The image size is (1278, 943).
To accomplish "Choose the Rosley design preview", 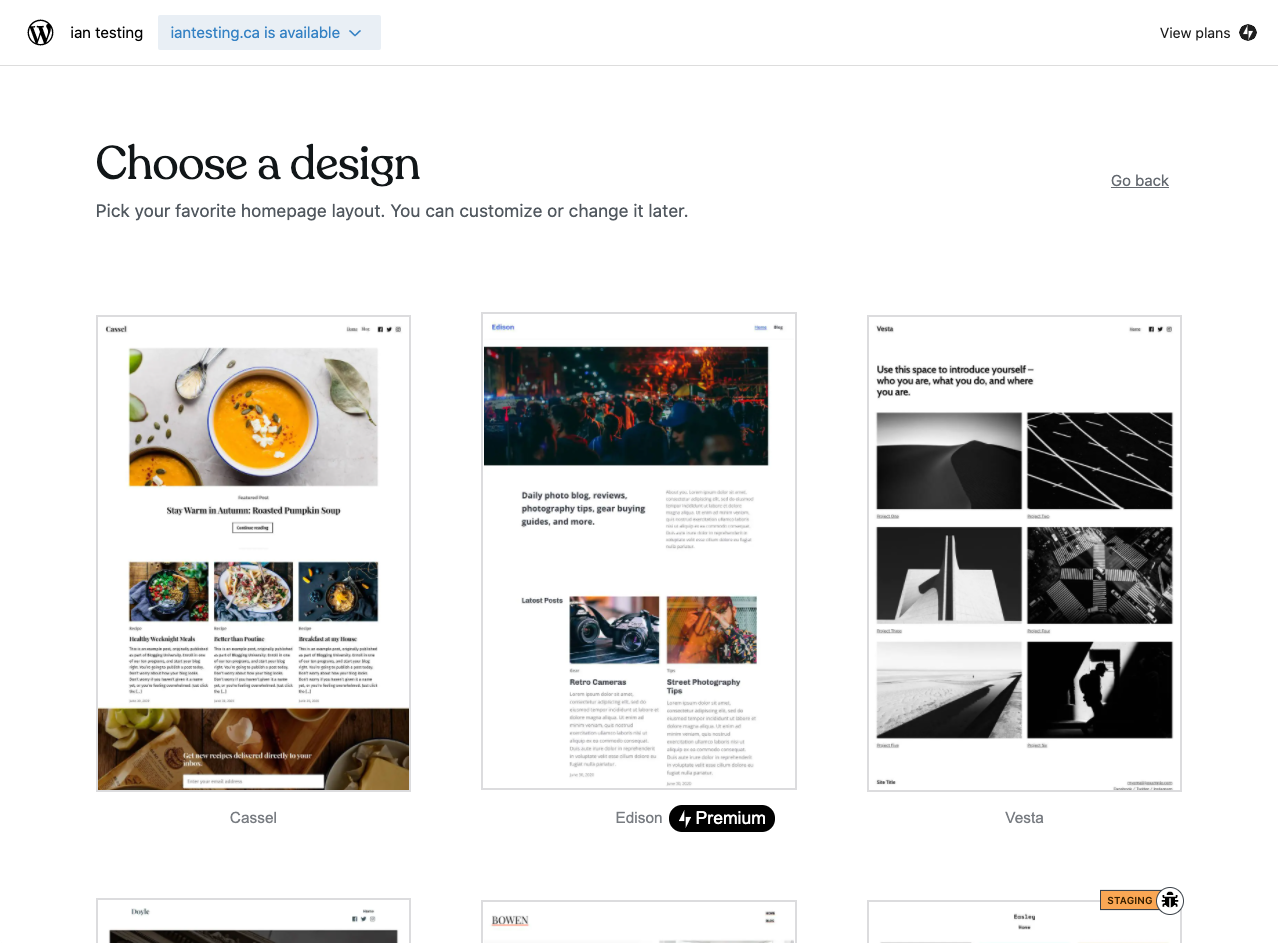I will tap(1024, 921).
